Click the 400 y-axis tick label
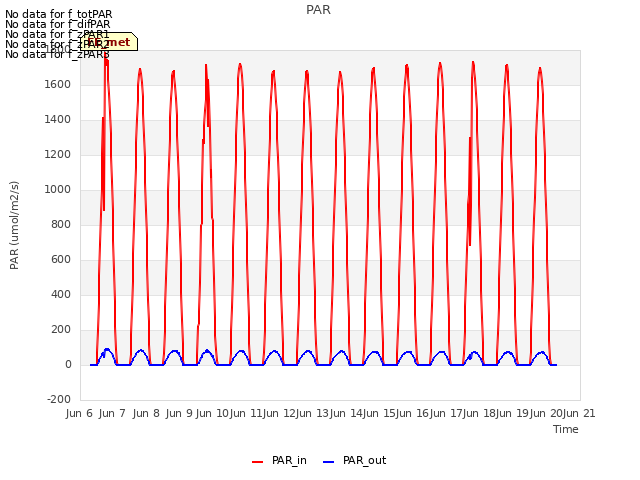 point(61,294)
